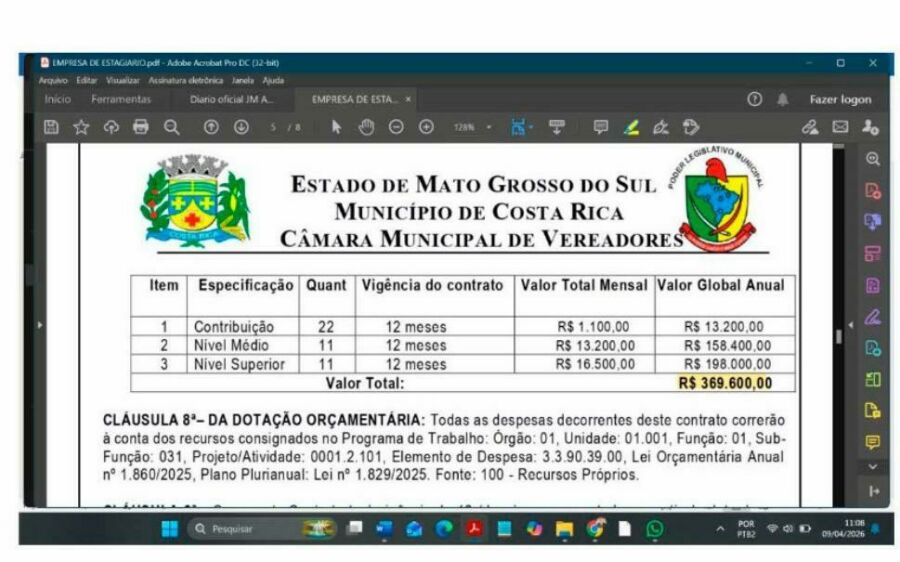Open the Editar menu
Image resolution: width=900 pixels, height=562 pixels.
87,80
